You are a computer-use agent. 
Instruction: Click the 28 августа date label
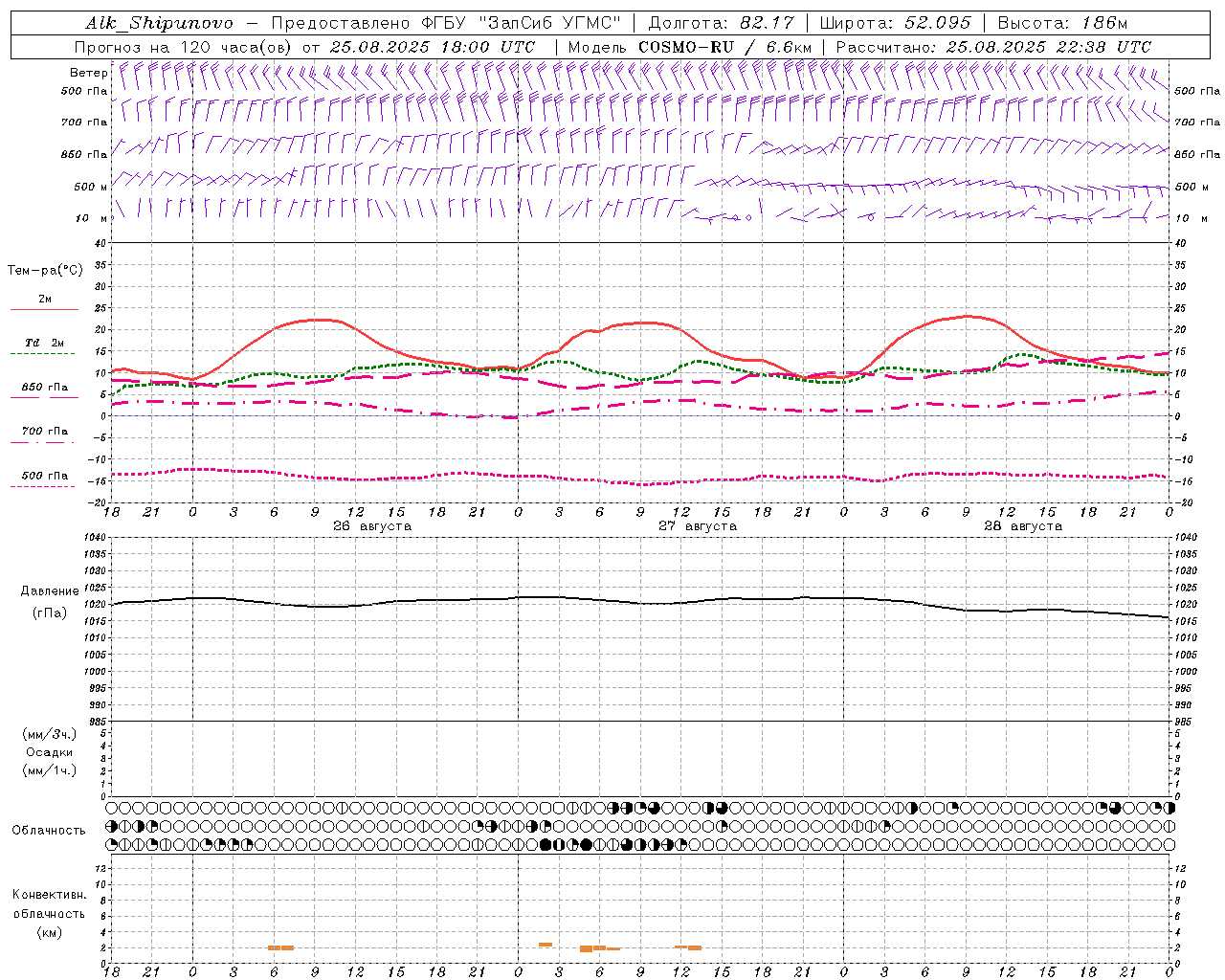[1023, 526]
